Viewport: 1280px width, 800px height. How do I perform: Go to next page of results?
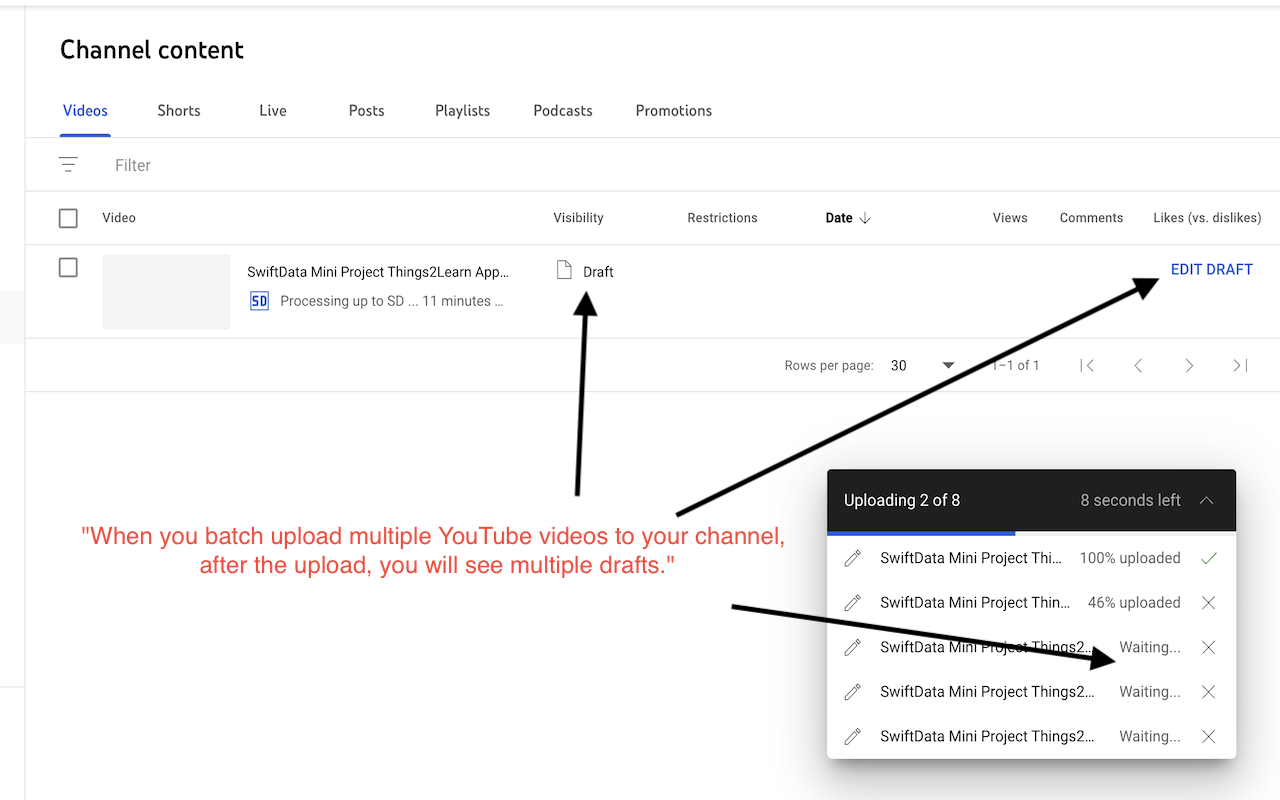[x=1189, y=366]
